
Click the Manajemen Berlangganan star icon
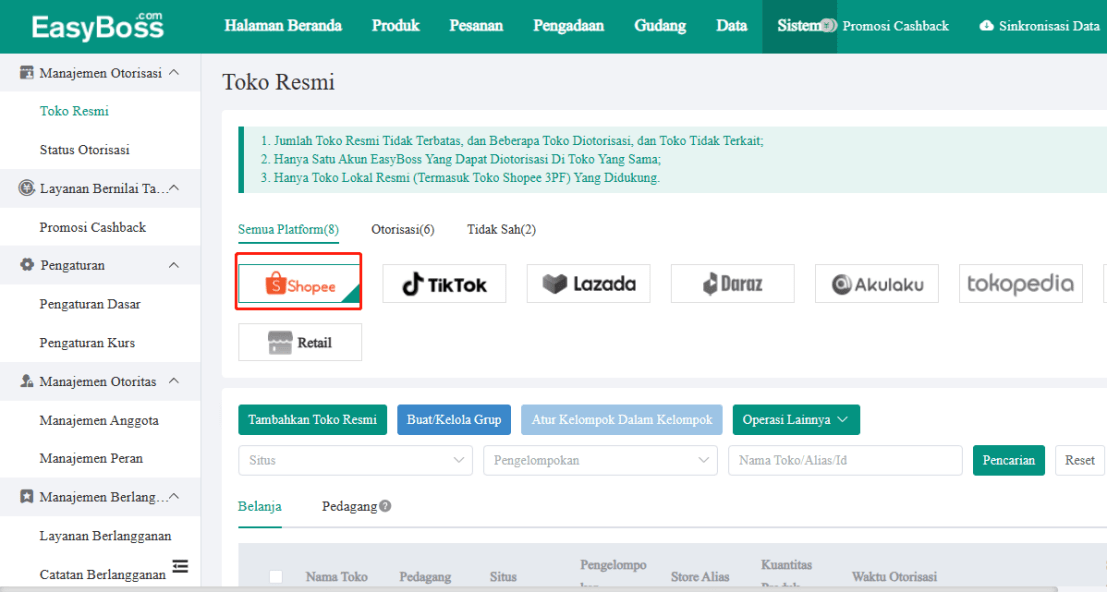[x=27, y=497]
